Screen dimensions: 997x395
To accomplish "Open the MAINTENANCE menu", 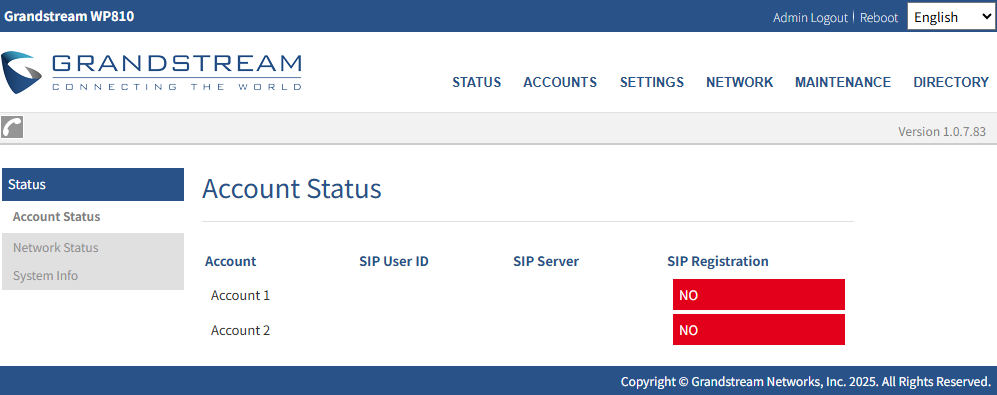I will (x=842, y=82).
